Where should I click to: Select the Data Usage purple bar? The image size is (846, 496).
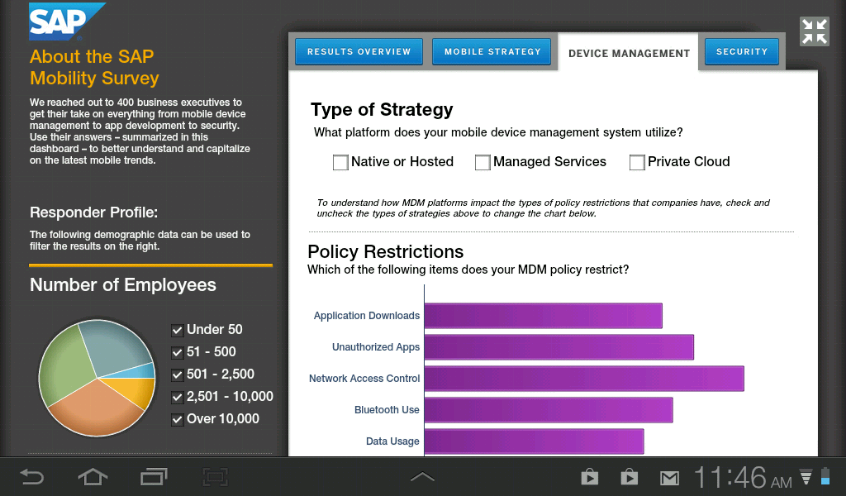534,441
